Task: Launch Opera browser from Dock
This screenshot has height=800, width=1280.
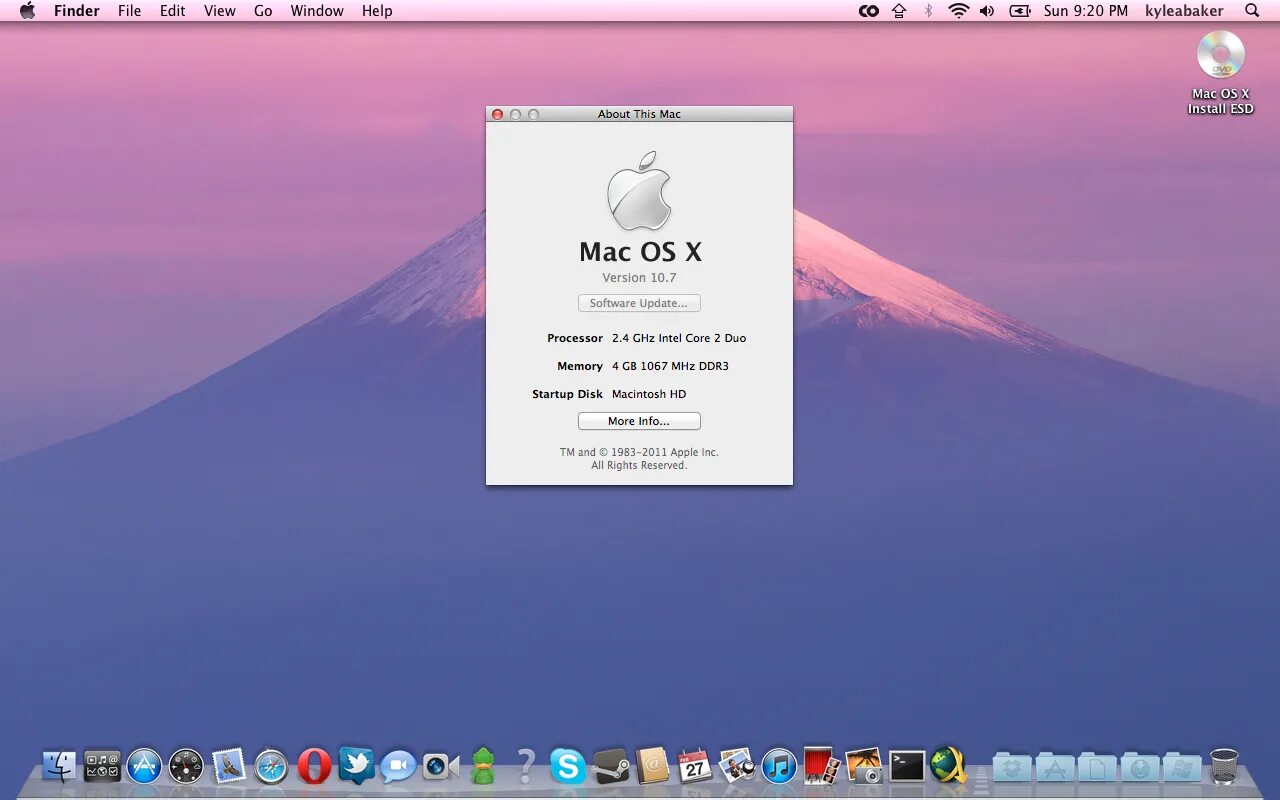Action: click(x=314, y=766)
